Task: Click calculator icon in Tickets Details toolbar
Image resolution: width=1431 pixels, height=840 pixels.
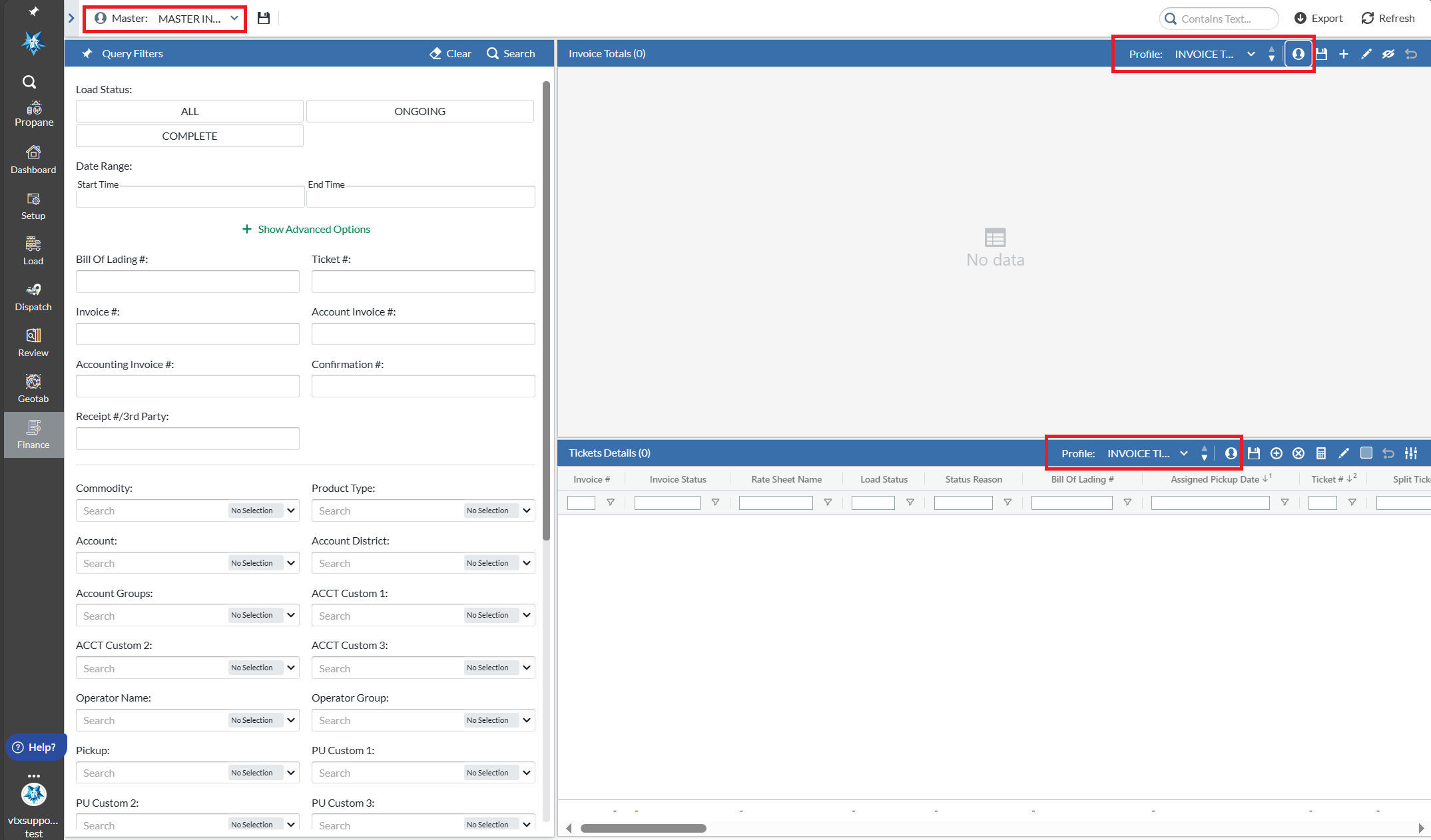Action: tap(1321, 453)
